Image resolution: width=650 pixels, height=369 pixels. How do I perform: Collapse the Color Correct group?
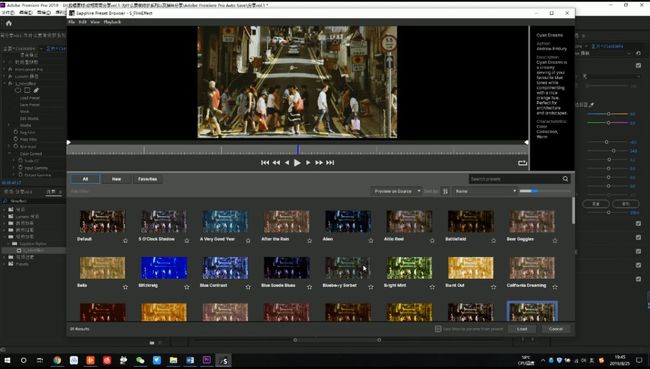9,153
